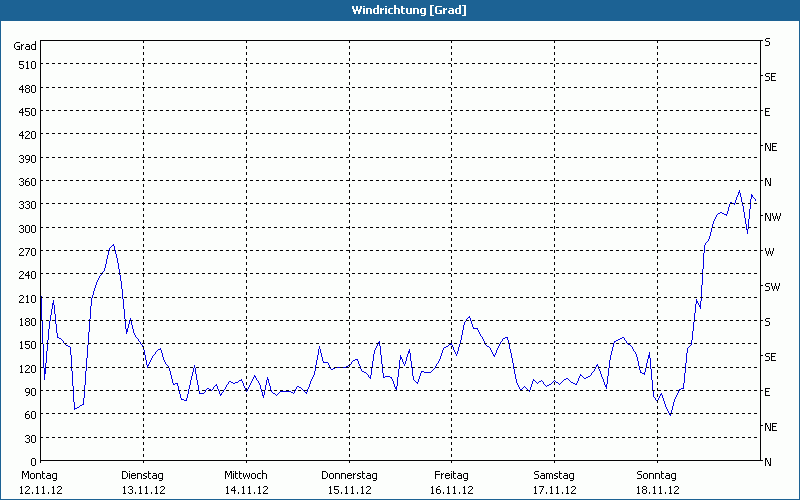Click the chart title 'Windrichtung [Grad]'
The width and height of the screenshot is (800, 500).
pyautogui.click(x=409, y=10)
